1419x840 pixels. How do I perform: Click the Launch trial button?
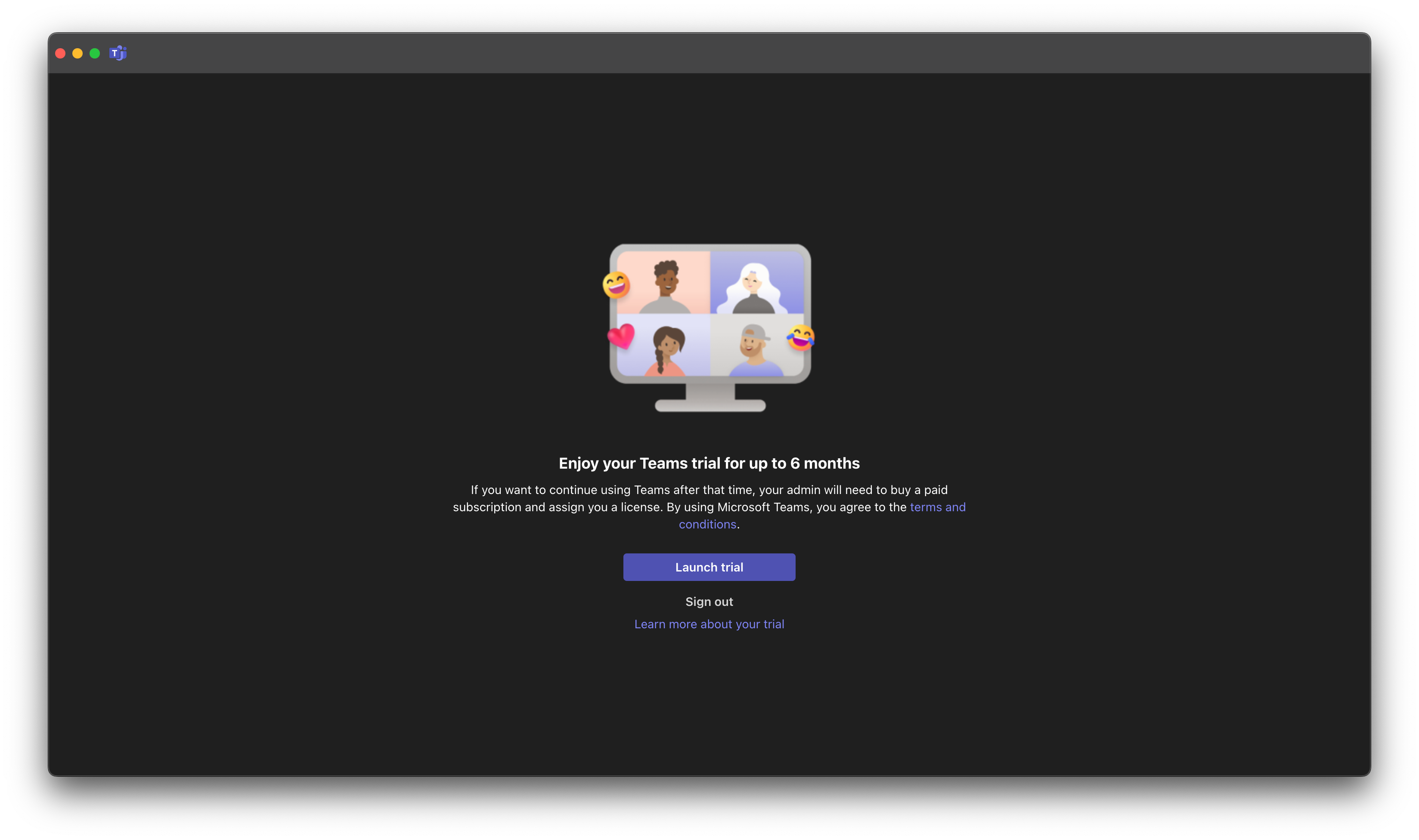click(x=709, y=567)
